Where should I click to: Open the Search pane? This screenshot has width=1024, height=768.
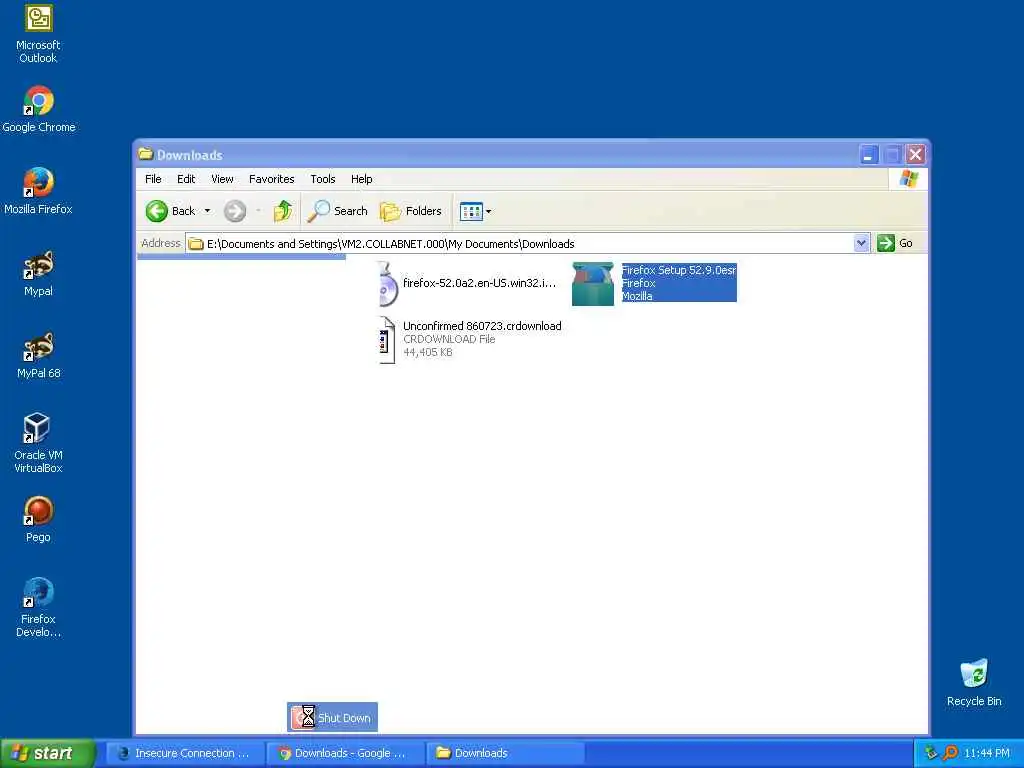[338, 211]
